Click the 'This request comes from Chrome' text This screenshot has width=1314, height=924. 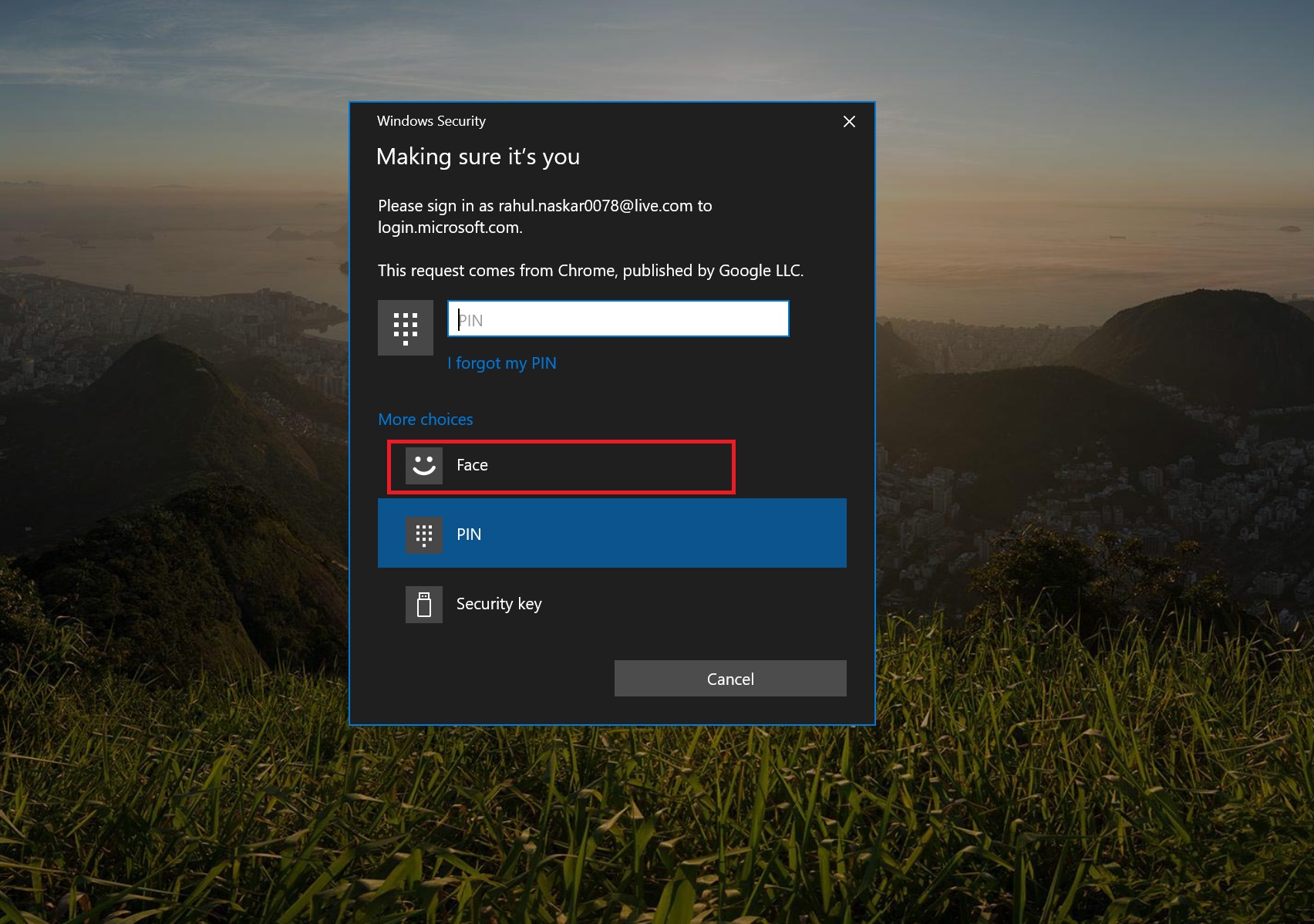point(591,271)
